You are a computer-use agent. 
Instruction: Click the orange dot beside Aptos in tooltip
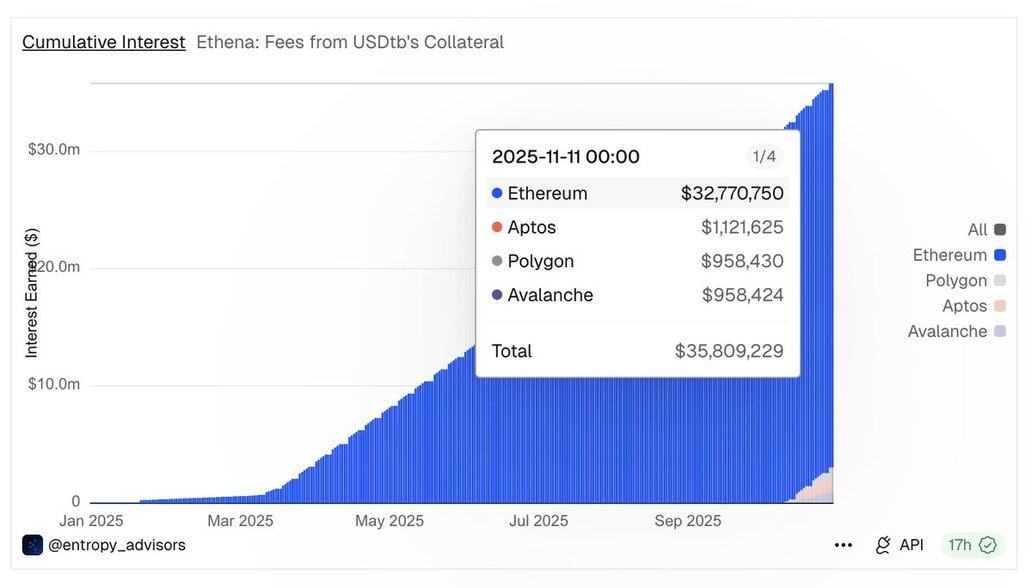[x=497, y=227]
